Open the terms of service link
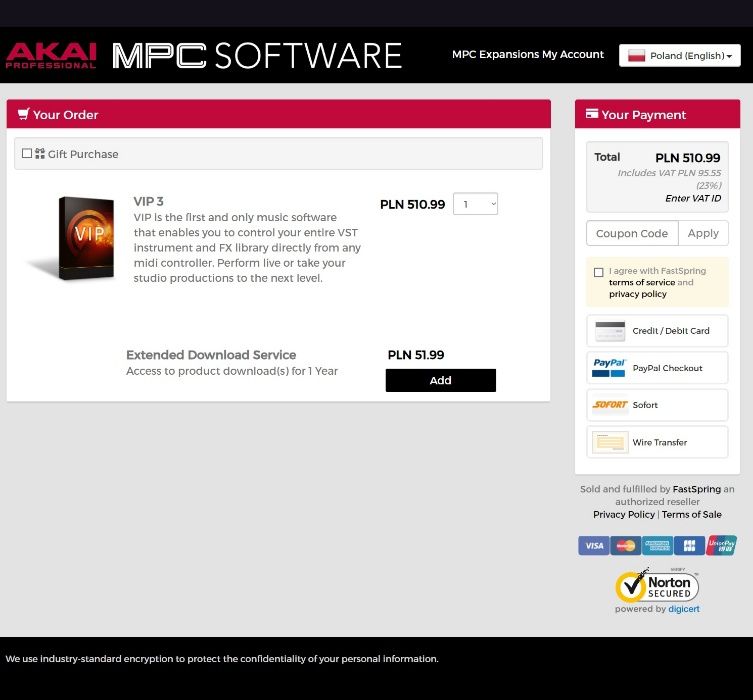 click(x=642, y=282)
